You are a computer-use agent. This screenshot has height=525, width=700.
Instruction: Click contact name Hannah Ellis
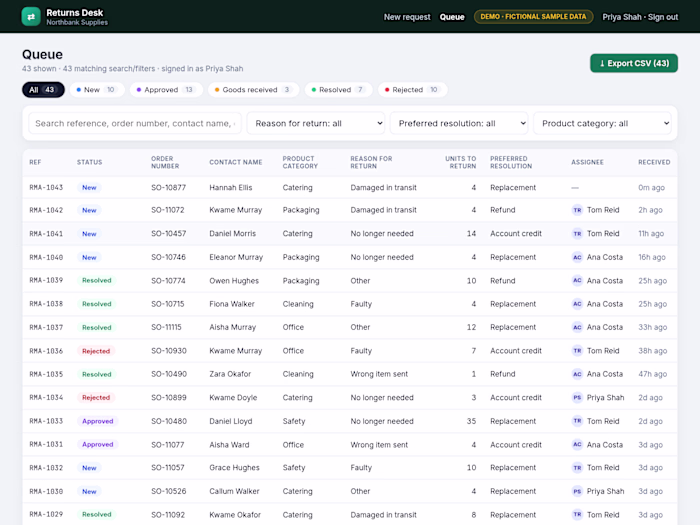[x=231, y=188]
